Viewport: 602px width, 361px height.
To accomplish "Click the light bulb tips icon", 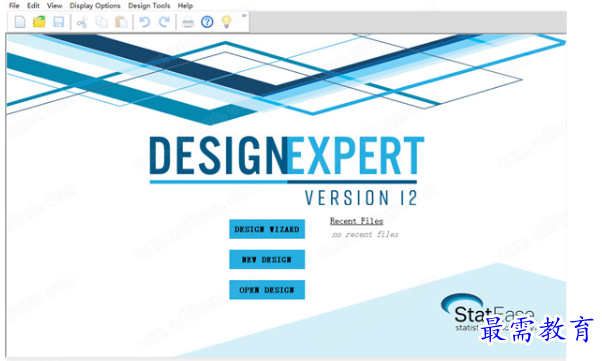I will [227, 22].
